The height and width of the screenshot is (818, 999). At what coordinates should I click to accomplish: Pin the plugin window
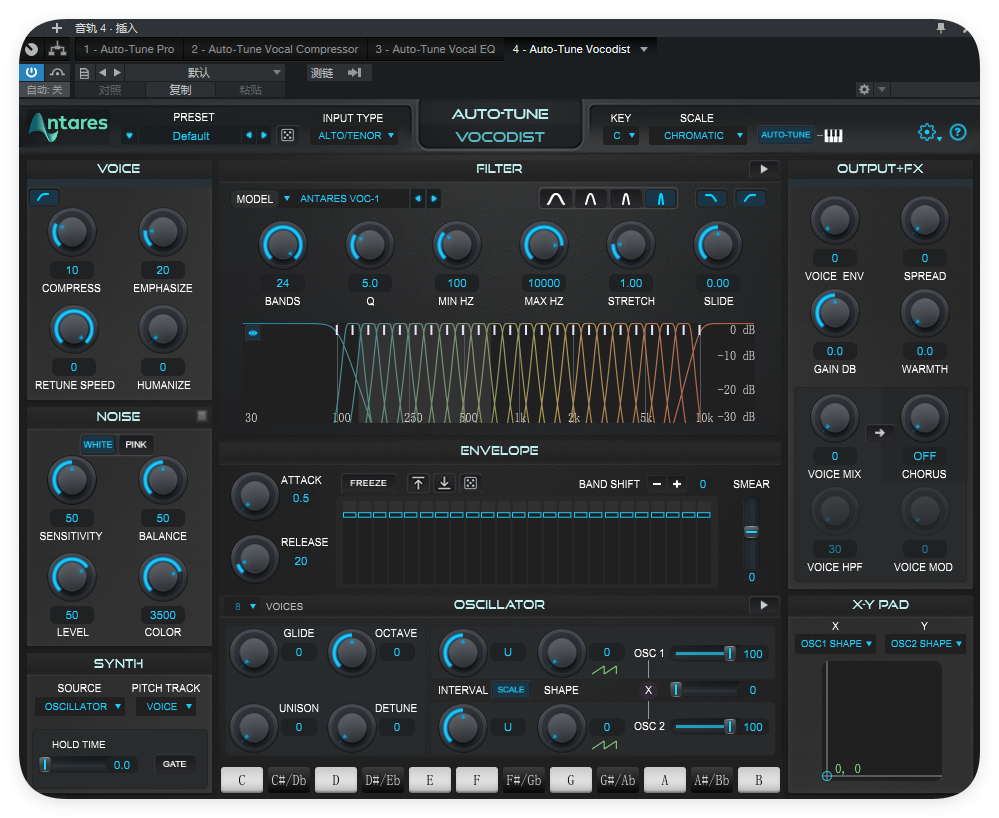click(x=940, y=27)
